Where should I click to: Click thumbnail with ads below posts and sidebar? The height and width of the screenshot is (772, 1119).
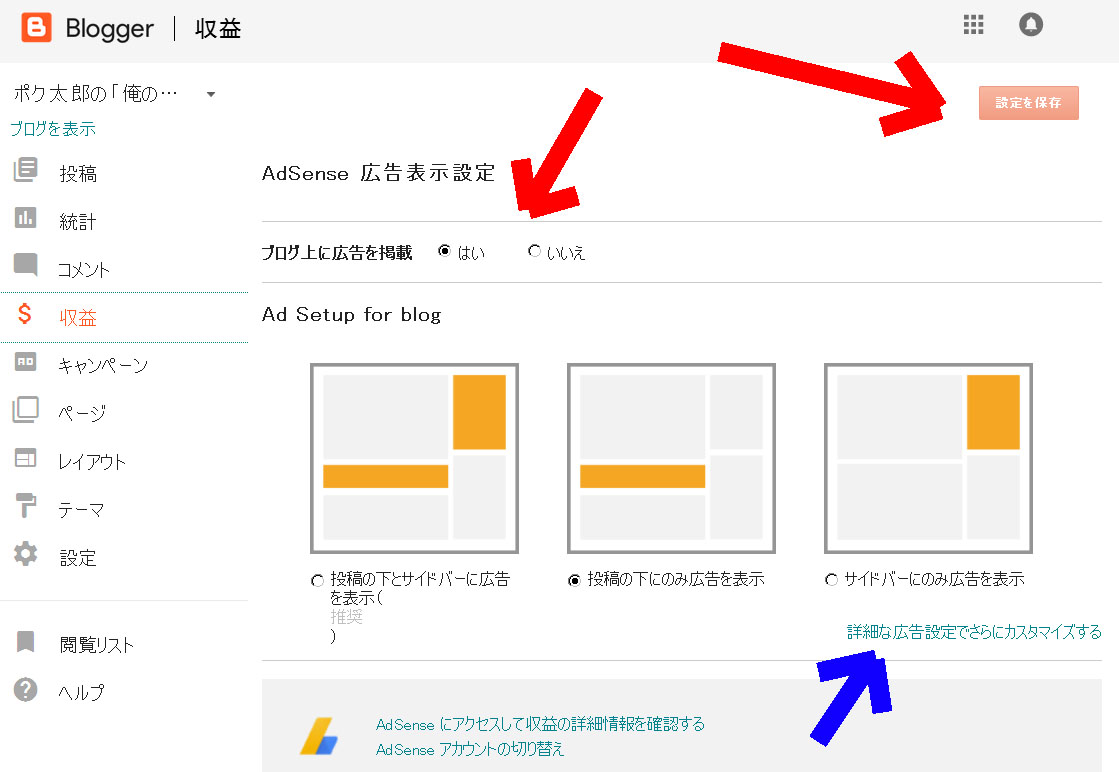tap(414, 458)
